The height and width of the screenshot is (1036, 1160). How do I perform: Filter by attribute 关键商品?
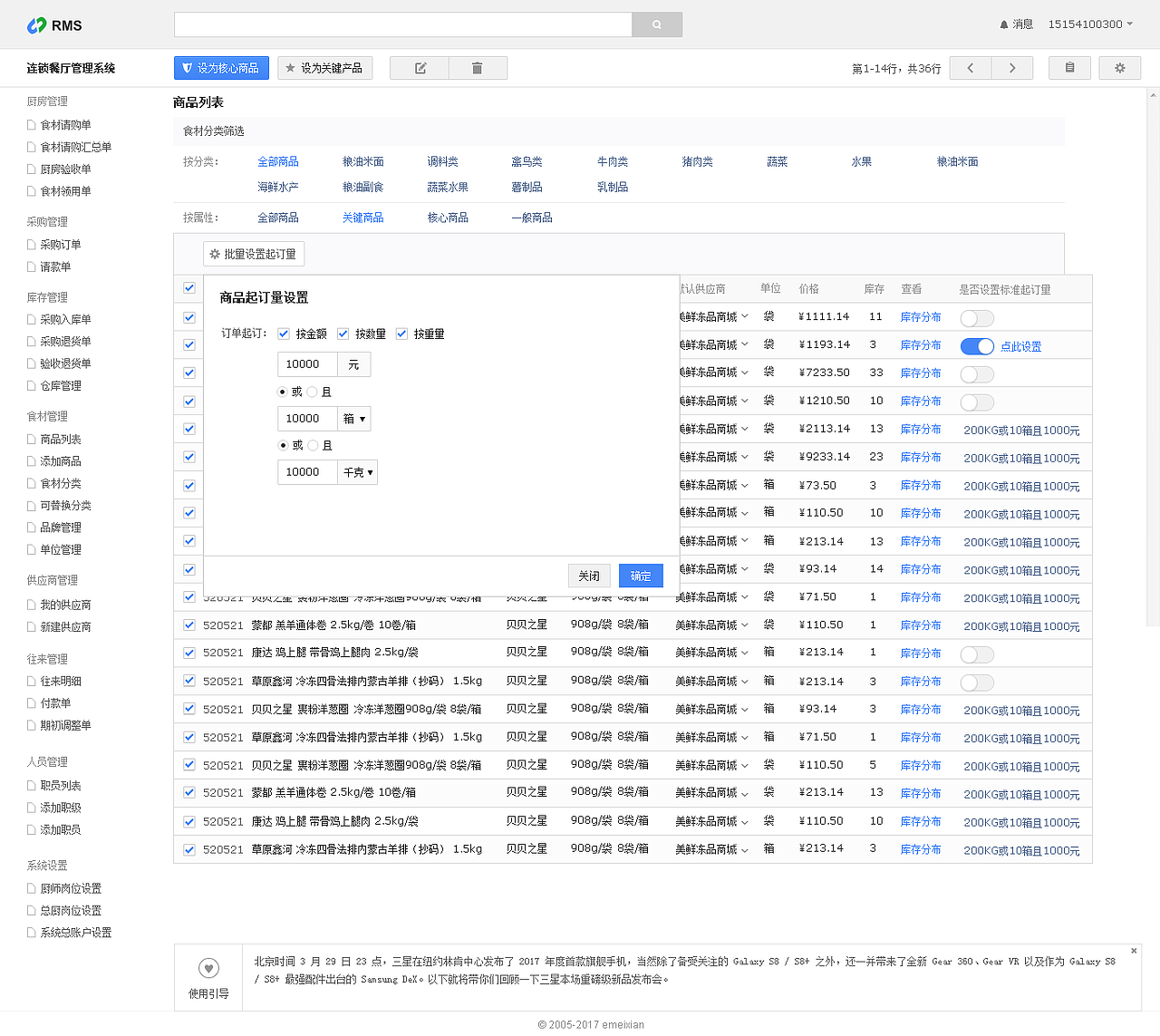click(x=363, y=218)
